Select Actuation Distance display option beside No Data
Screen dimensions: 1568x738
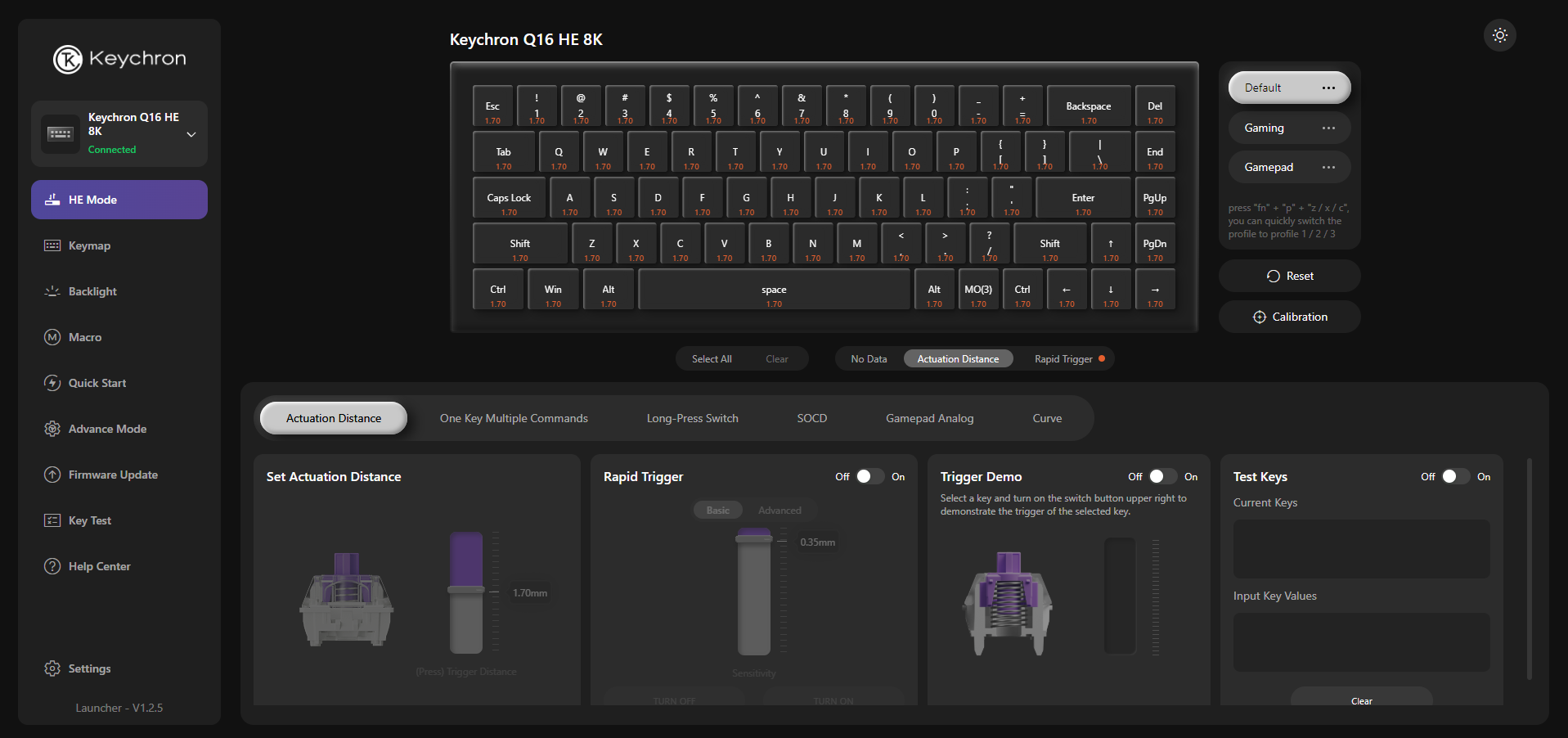click(958, 359)
